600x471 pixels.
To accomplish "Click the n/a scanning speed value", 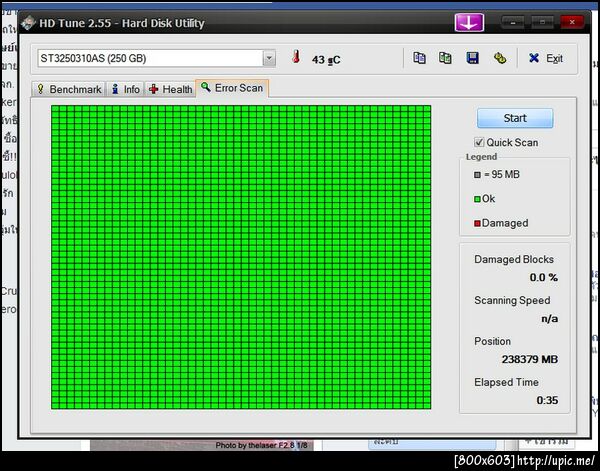I will [x=549, y=318].
